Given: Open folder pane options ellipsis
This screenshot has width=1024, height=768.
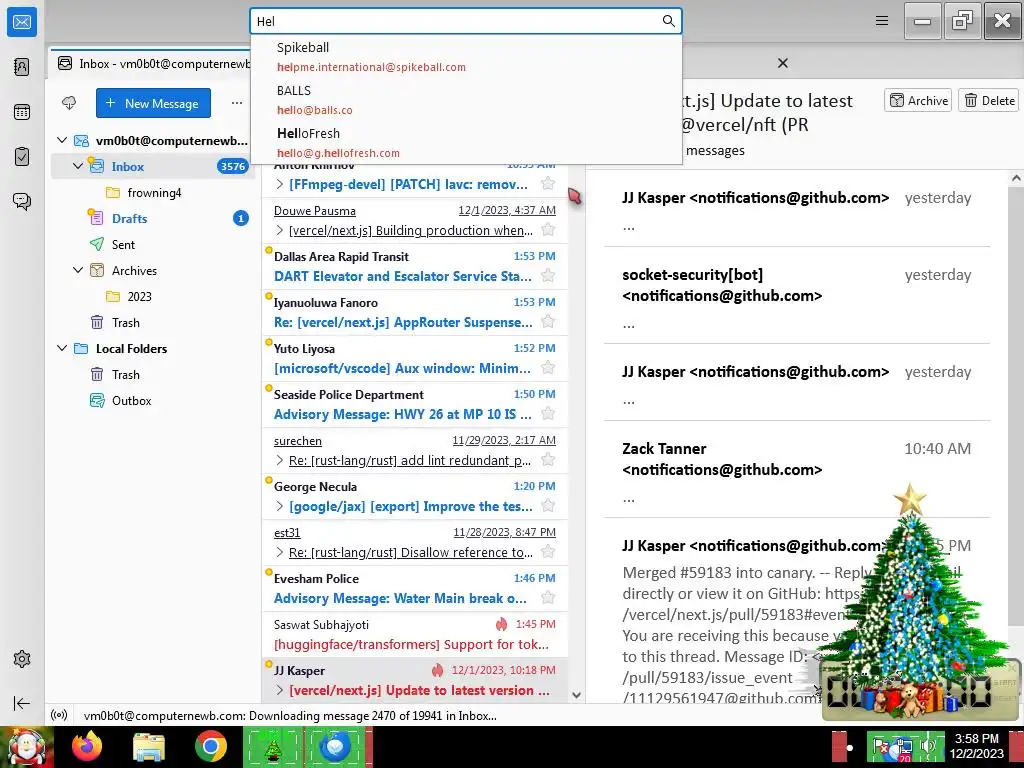Looking at the screenshot, I should [x=236, y=103].
